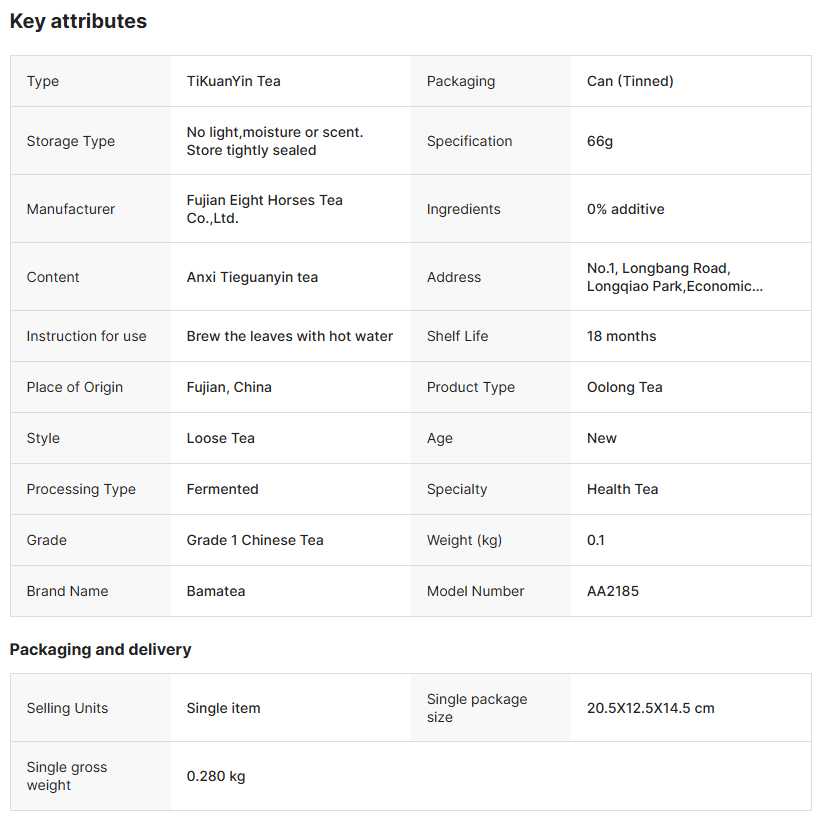The width and height of the screenshot is (829, 816).
Task: Click the Loose Tea style value
Action: point(220,438)
